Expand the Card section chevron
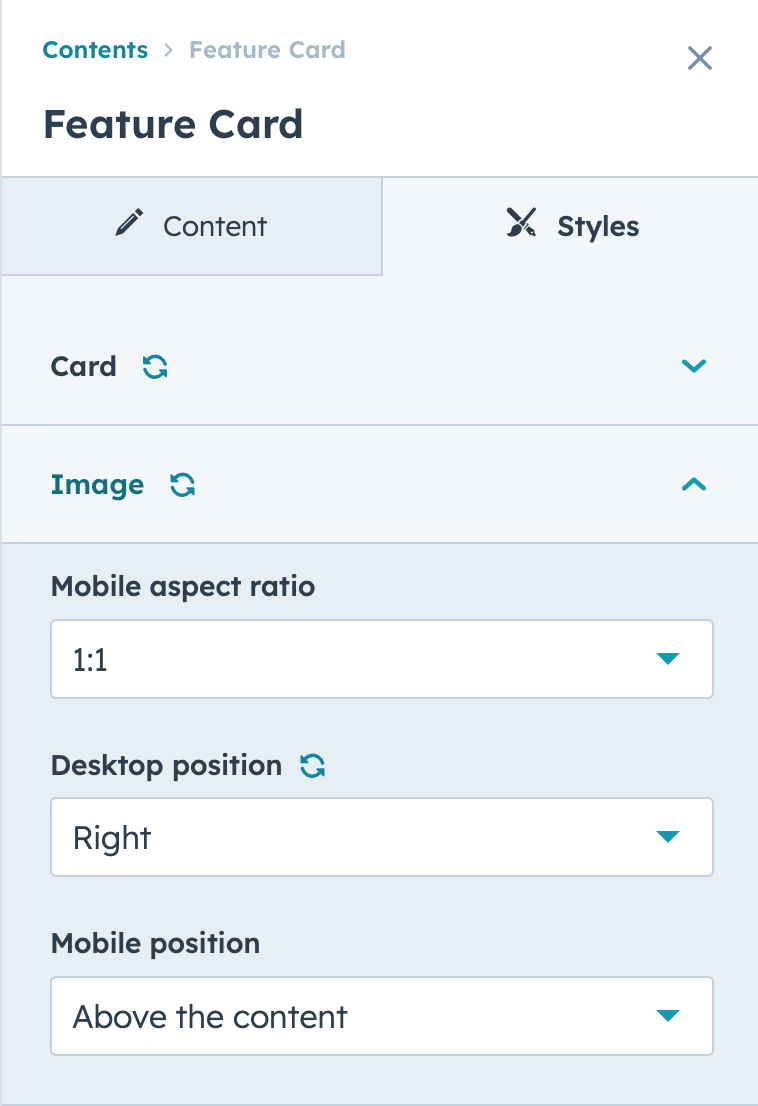This screenshot has width=758, height=1106. 694,365
